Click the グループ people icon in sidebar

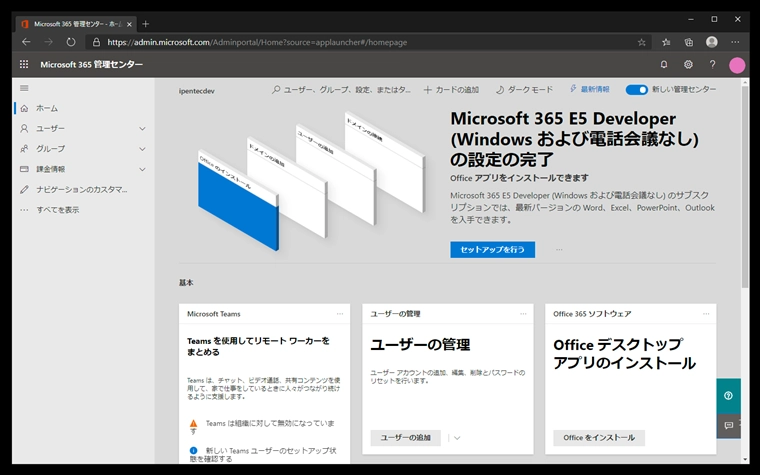(x=24, y=149)
